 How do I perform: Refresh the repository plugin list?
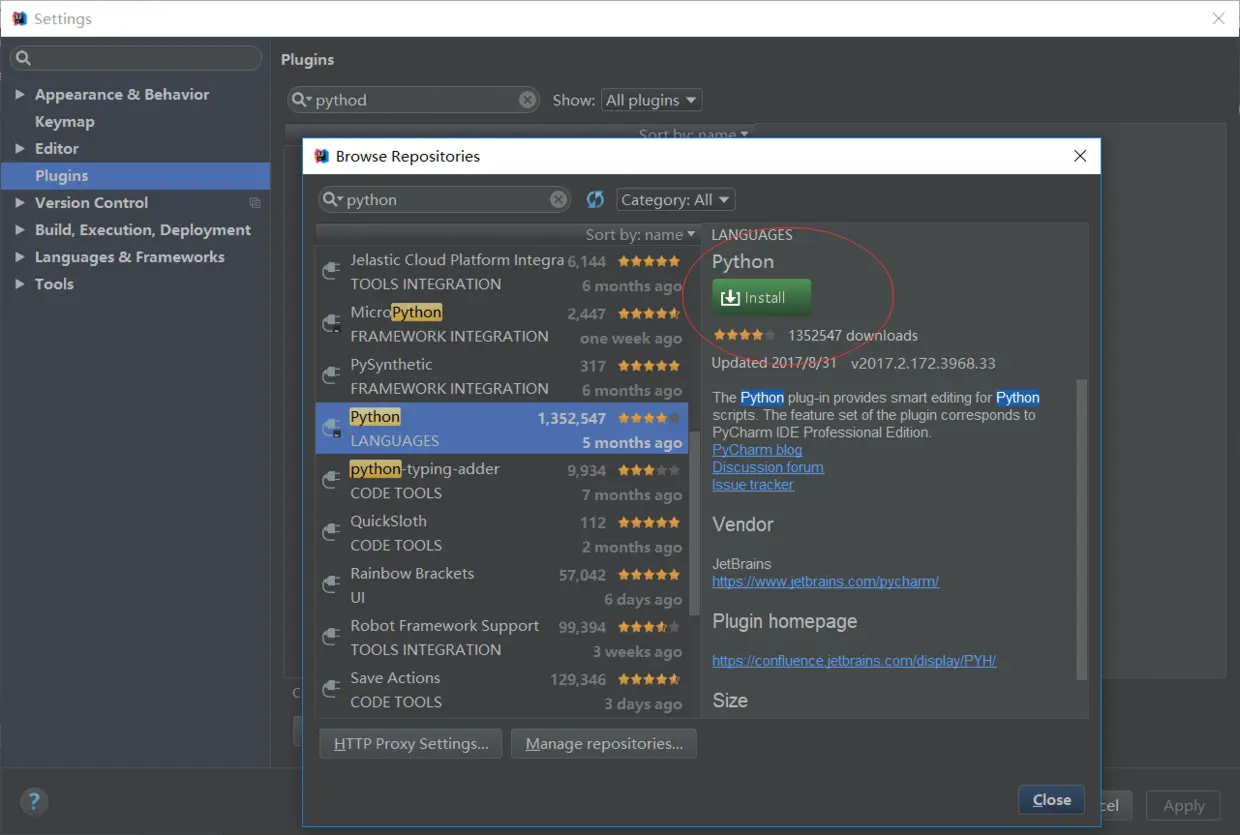coord(595,200)
